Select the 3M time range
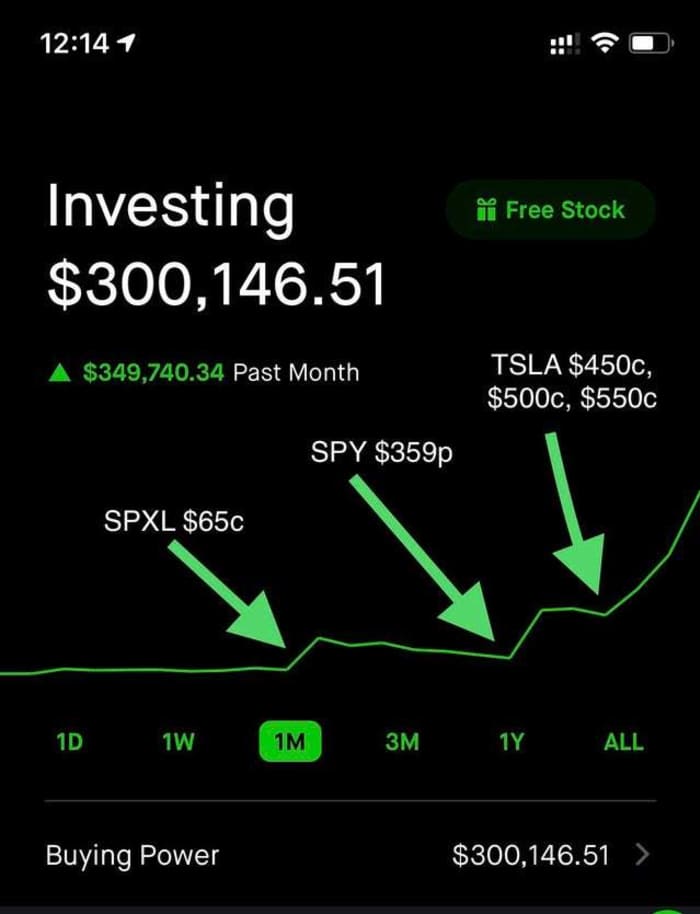 399,742
